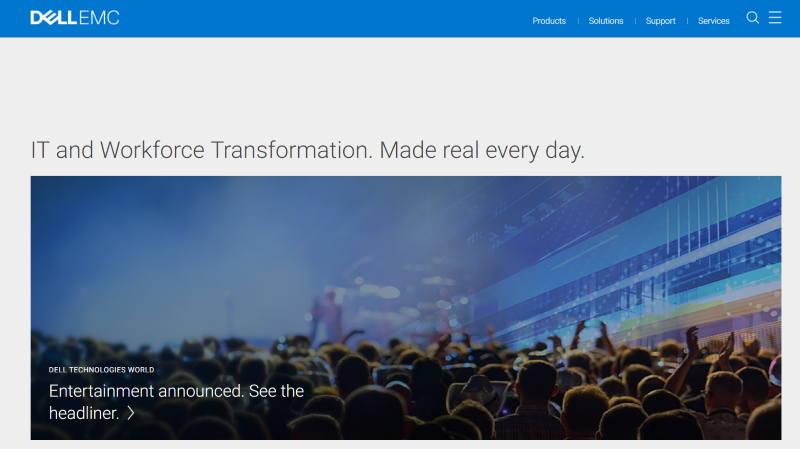Click the "DELL TECHNOLOGIES WORLD" label
Image resolution: width=800 pixels, height=449 pixels.
101,370
